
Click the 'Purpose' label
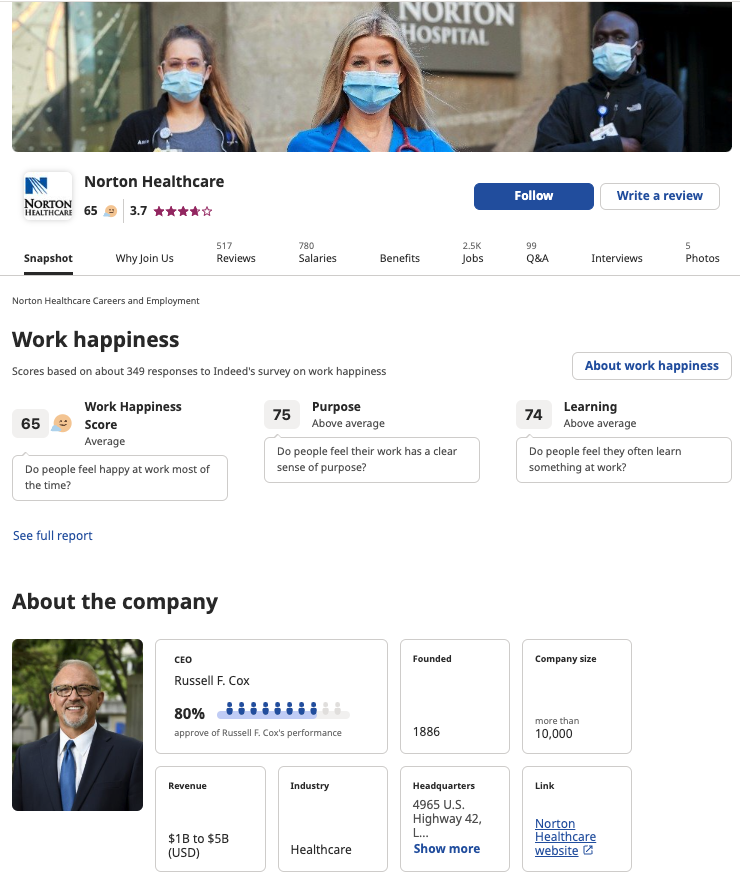[x=336, y=407]
